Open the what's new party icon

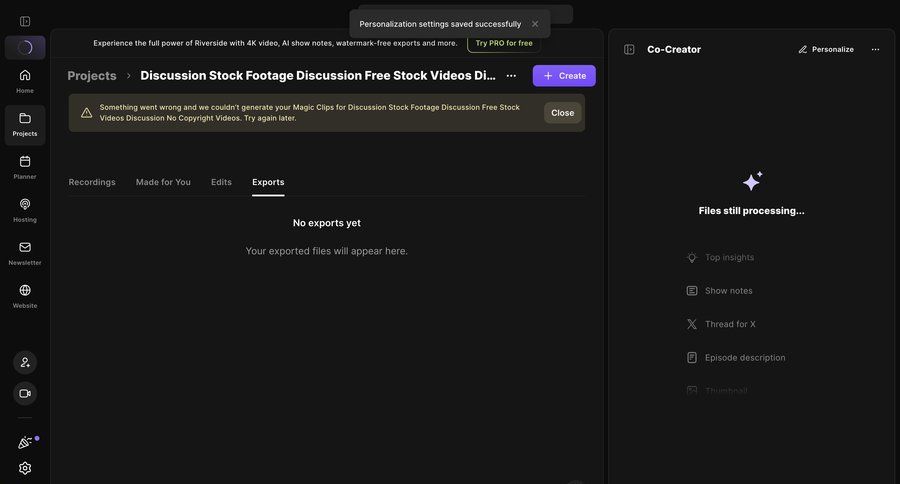pos(25,443)
